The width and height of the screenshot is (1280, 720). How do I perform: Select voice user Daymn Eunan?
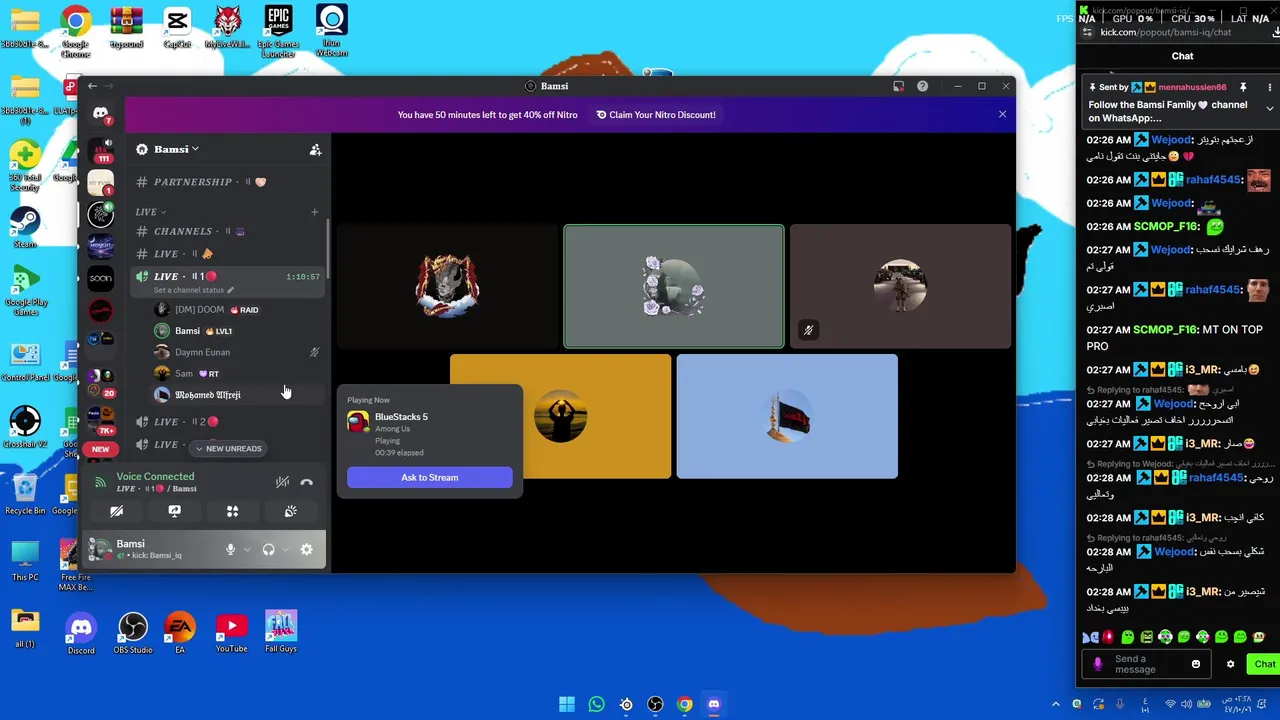point(238,352)
